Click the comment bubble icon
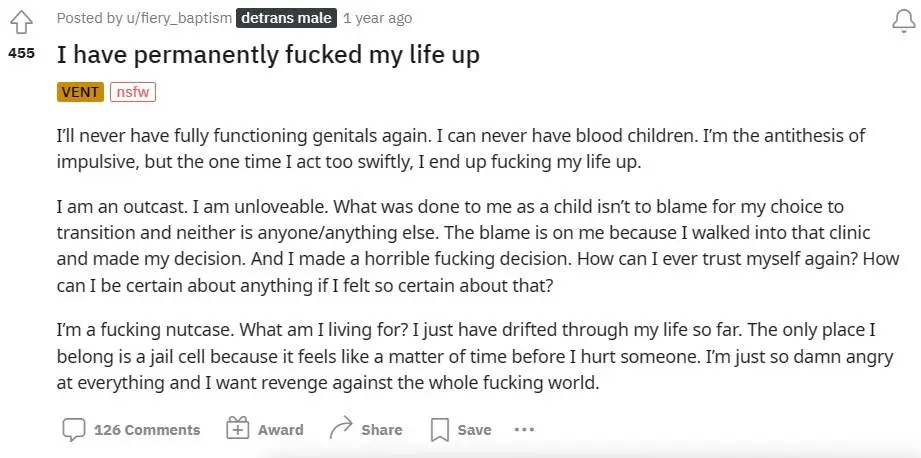This screenshot has width=921, height=458. click(74, 429)
